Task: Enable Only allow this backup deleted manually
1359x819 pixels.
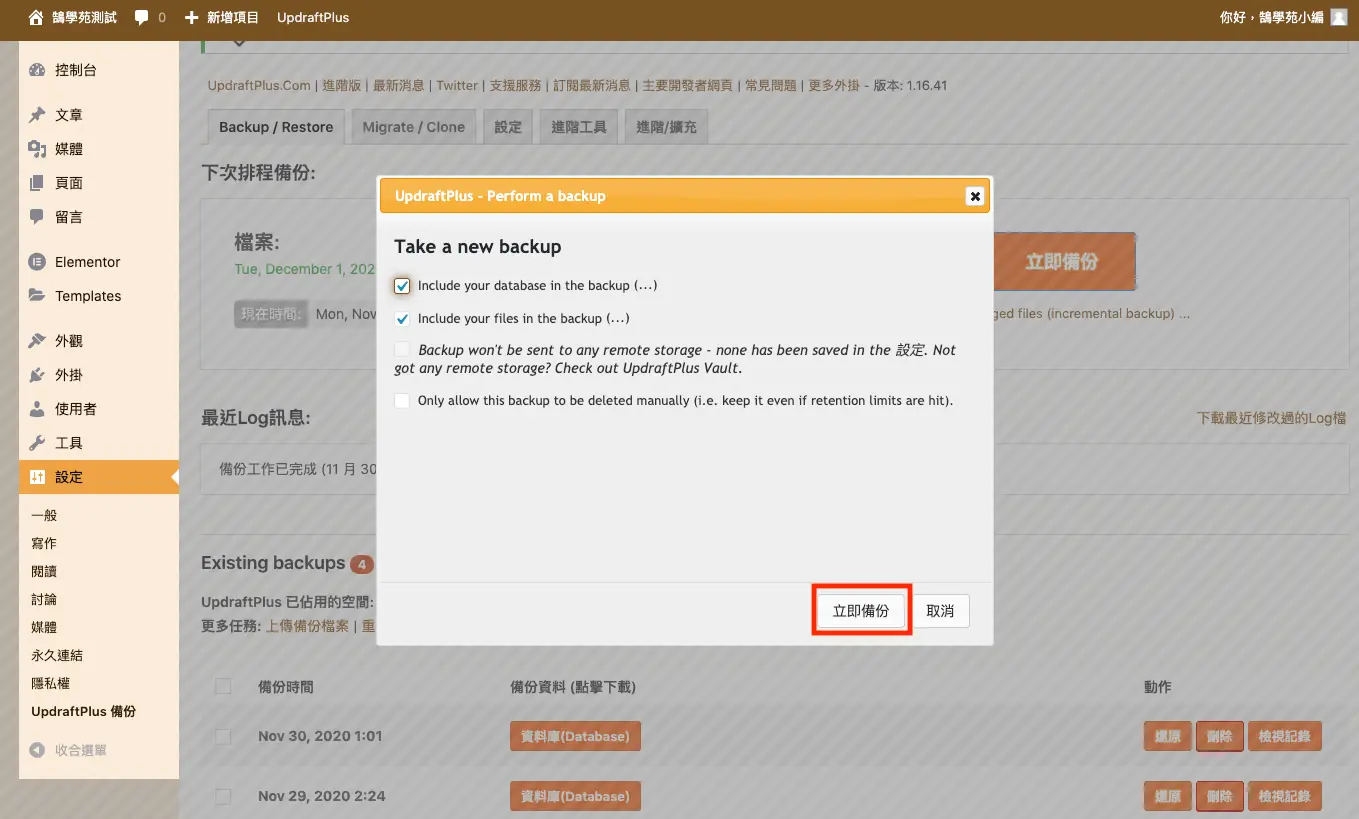Action: point(402,401)
